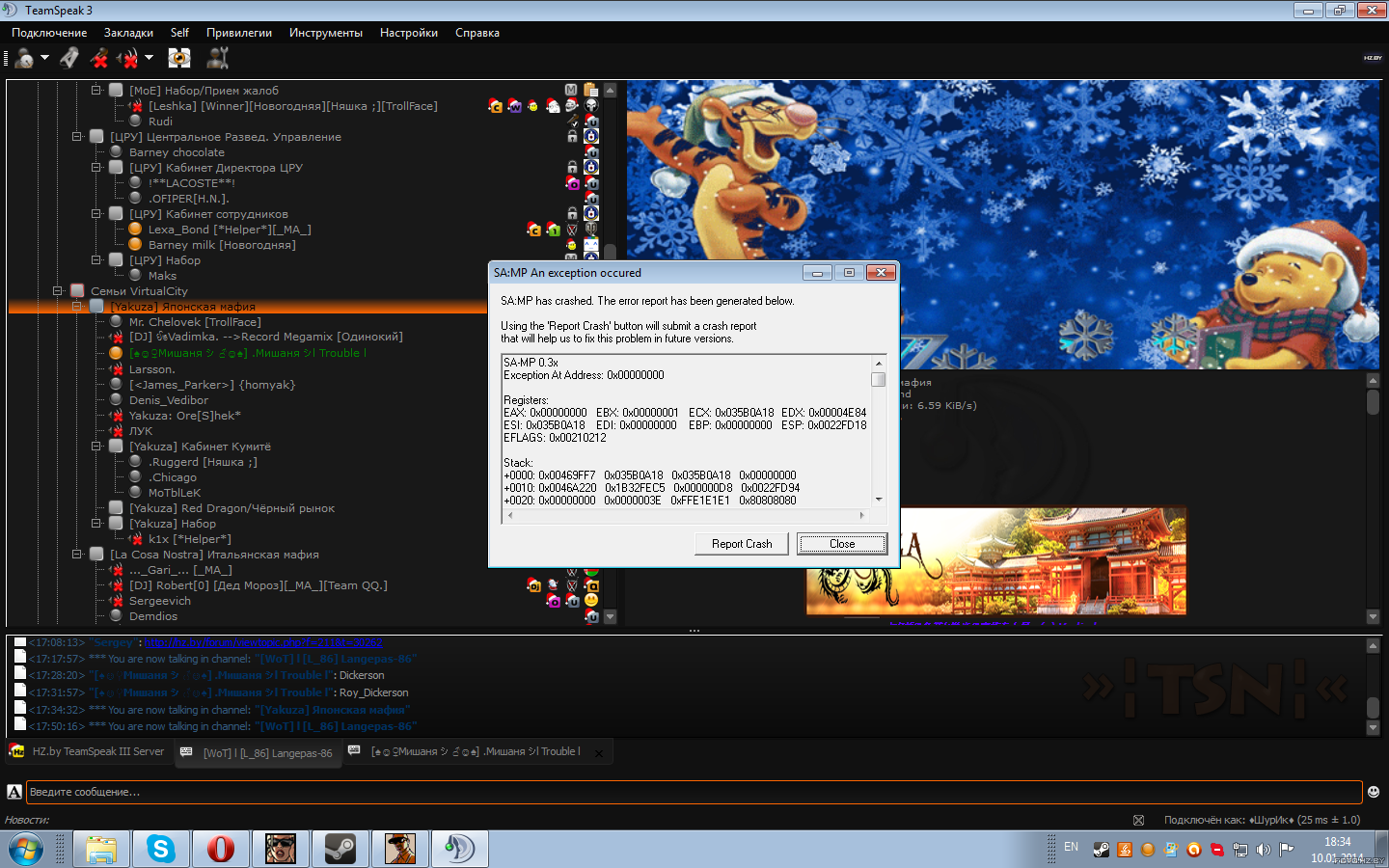Image resolution: width=1389 pixels, height=868 pixels.
Task: Click Close button in SA:MP crash dialog
Action: pos(842,544)
